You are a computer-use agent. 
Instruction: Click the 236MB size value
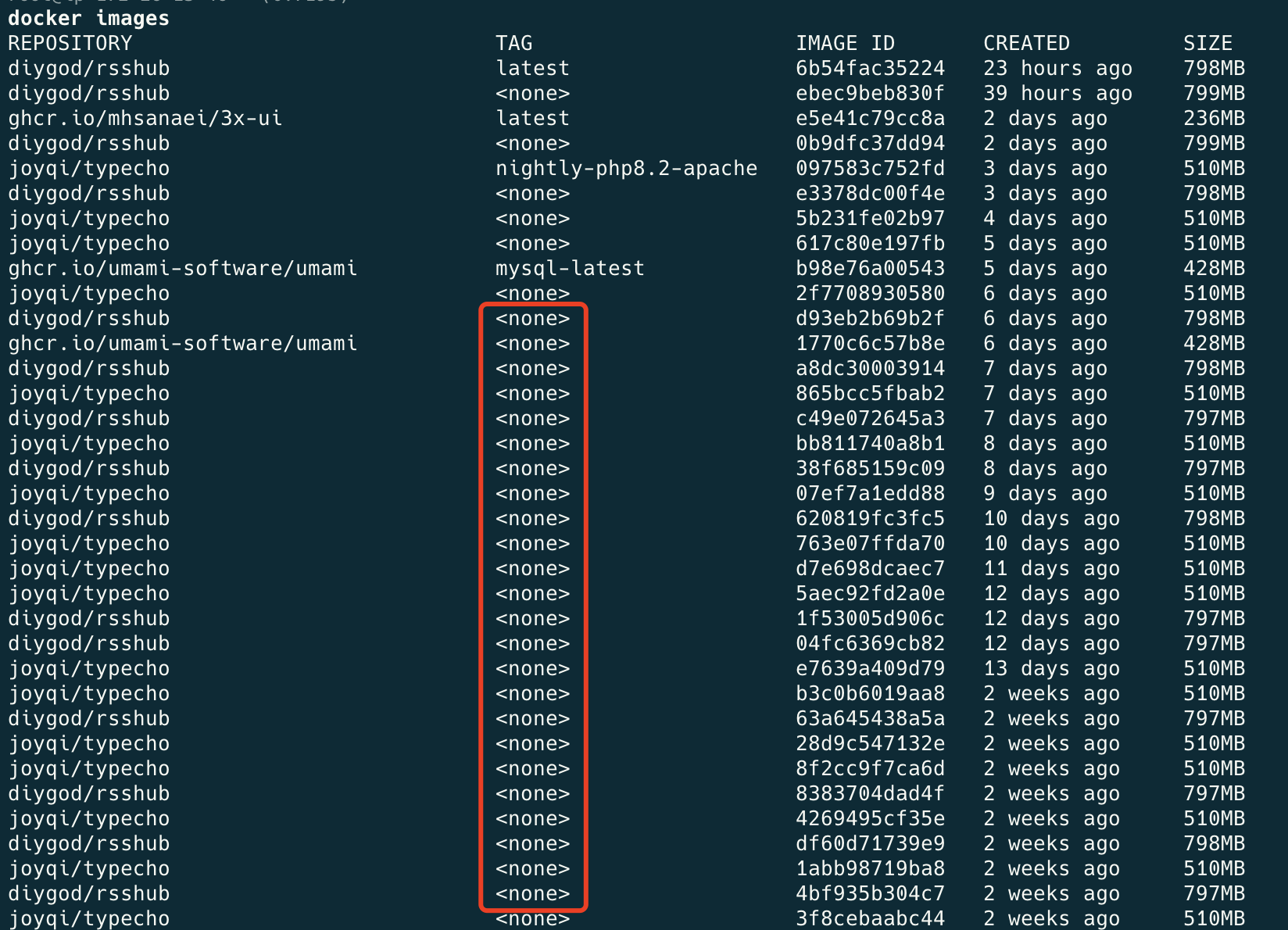tap(1214, 118)
